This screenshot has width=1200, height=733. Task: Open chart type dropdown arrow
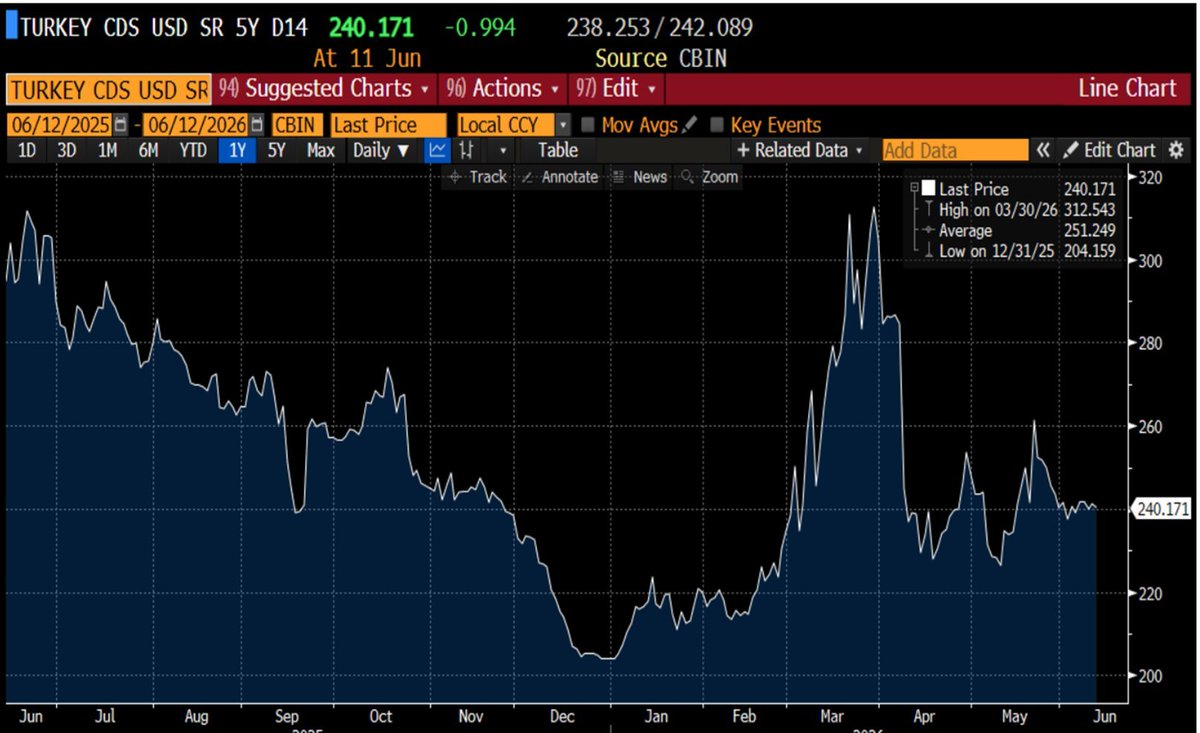(502, 150)
